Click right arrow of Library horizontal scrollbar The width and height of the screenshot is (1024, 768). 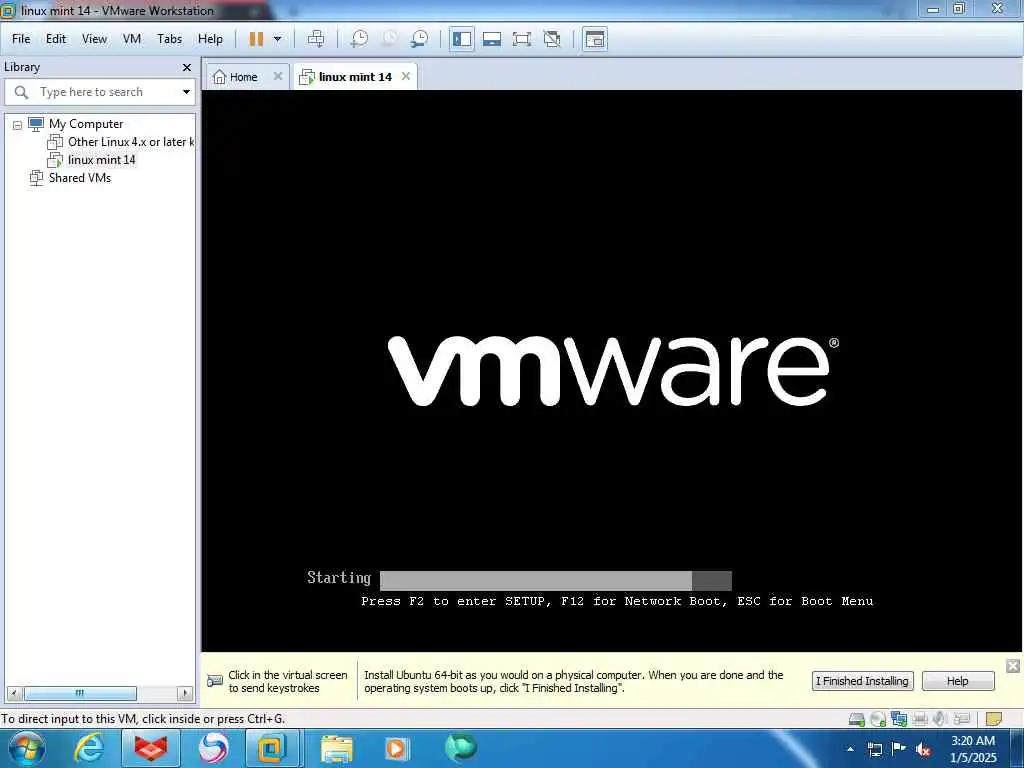click(185, 693)
